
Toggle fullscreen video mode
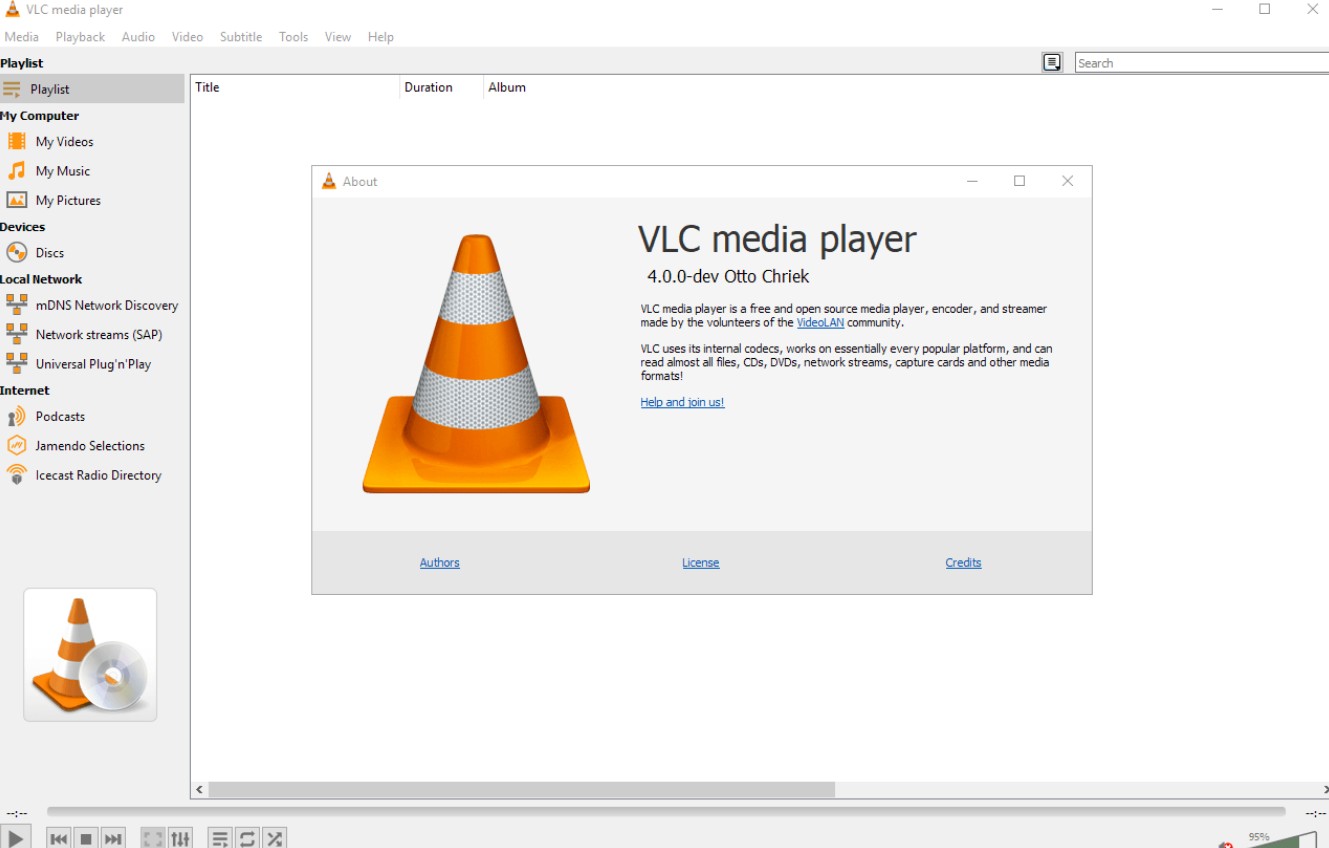tap(152, 838)
